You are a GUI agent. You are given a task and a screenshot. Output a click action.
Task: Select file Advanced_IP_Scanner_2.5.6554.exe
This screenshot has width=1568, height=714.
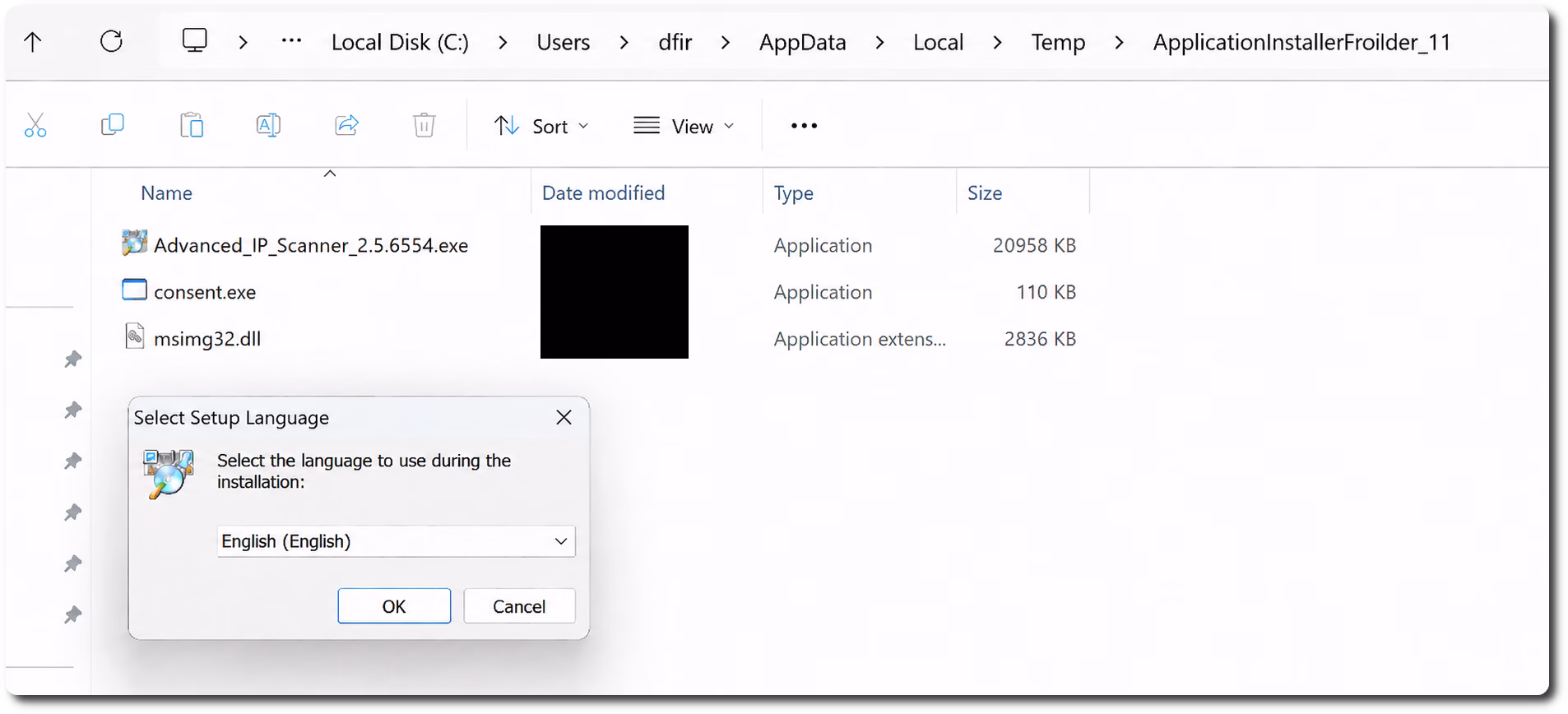pos(311,245)
